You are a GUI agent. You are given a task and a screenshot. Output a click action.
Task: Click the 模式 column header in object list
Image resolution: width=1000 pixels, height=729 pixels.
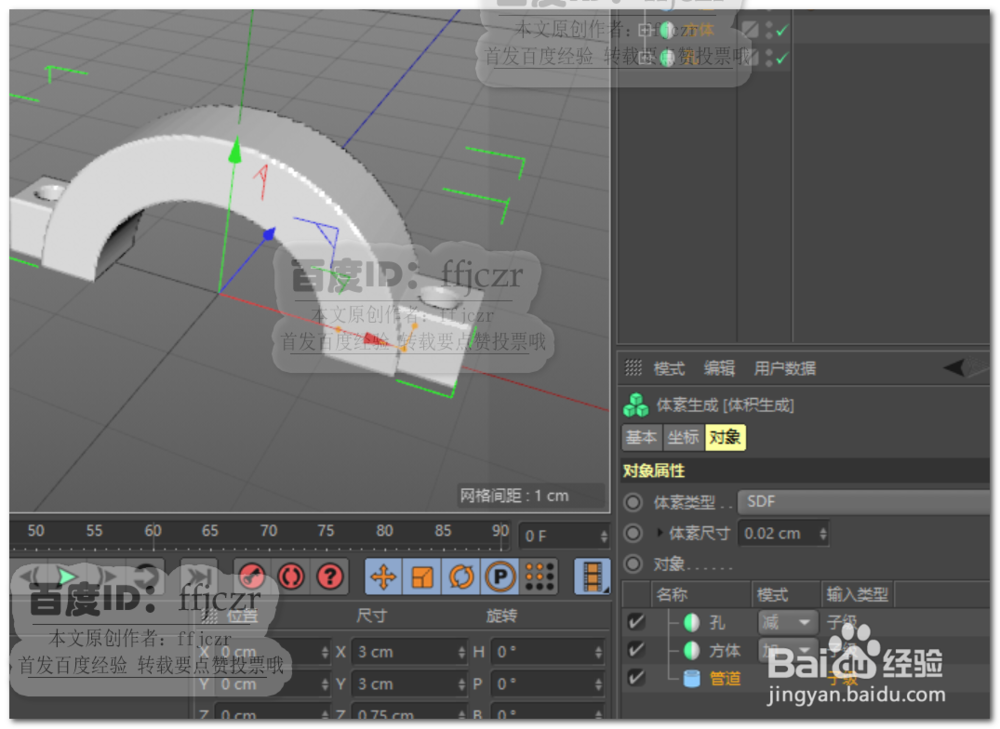point(787,594)
